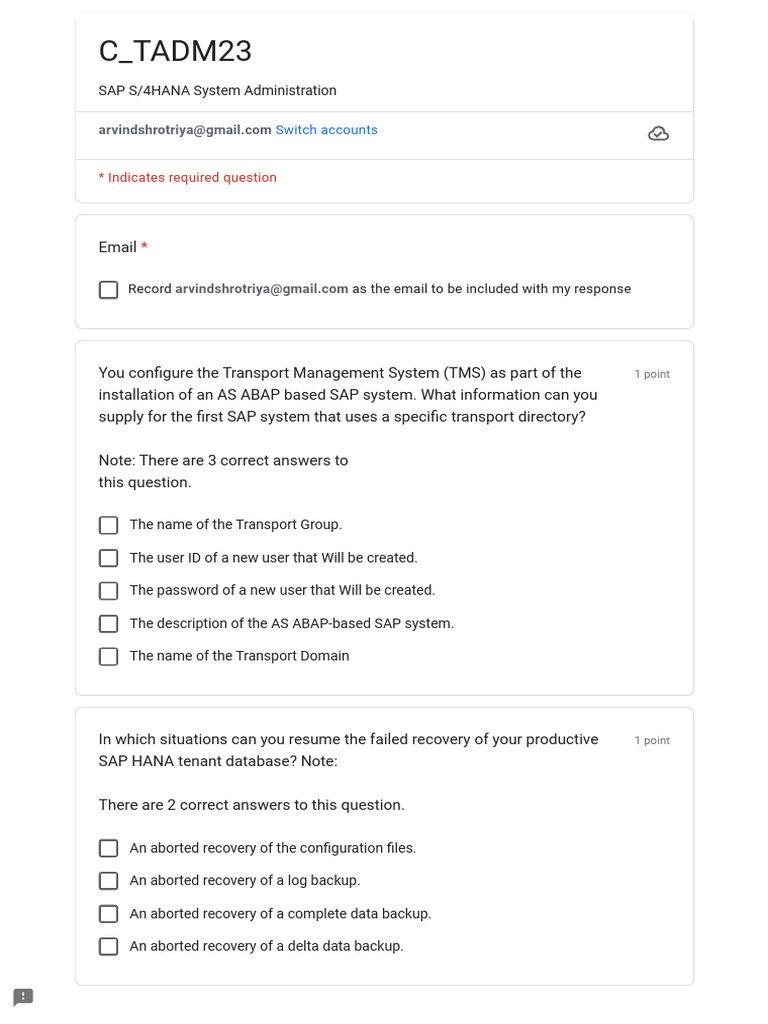Select 'An aborted recovery of the configuration files'
Screen dimensions: 768x1024
coord(109,848)
